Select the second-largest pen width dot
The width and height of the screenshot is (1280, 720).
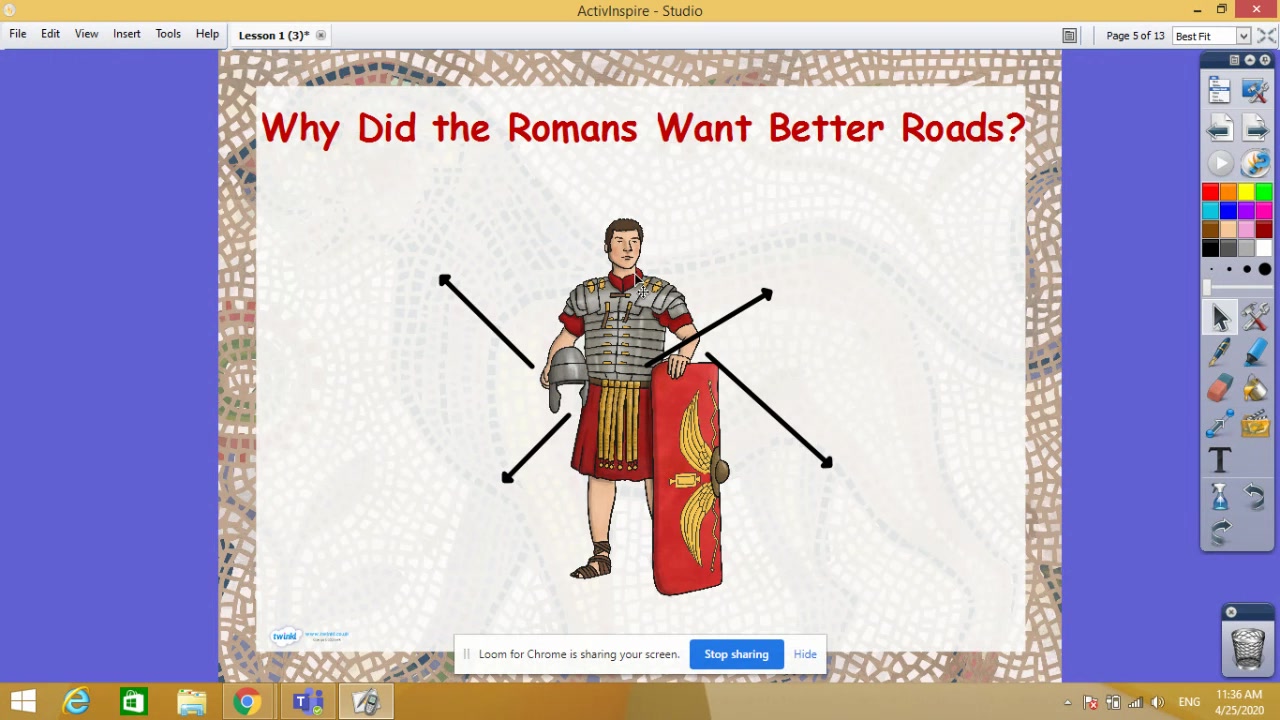1247,270
